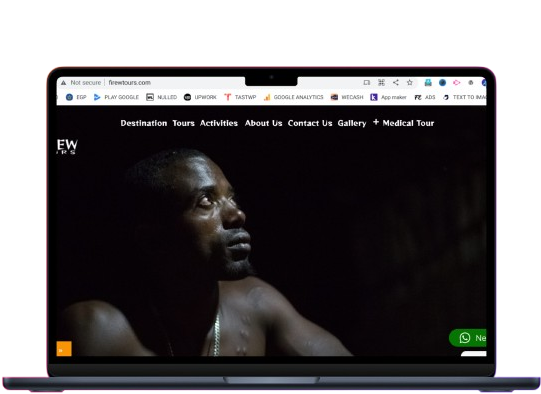Bookmark this page with the star icon
This screenshot has width=541, height=394.
click(410, 82)
